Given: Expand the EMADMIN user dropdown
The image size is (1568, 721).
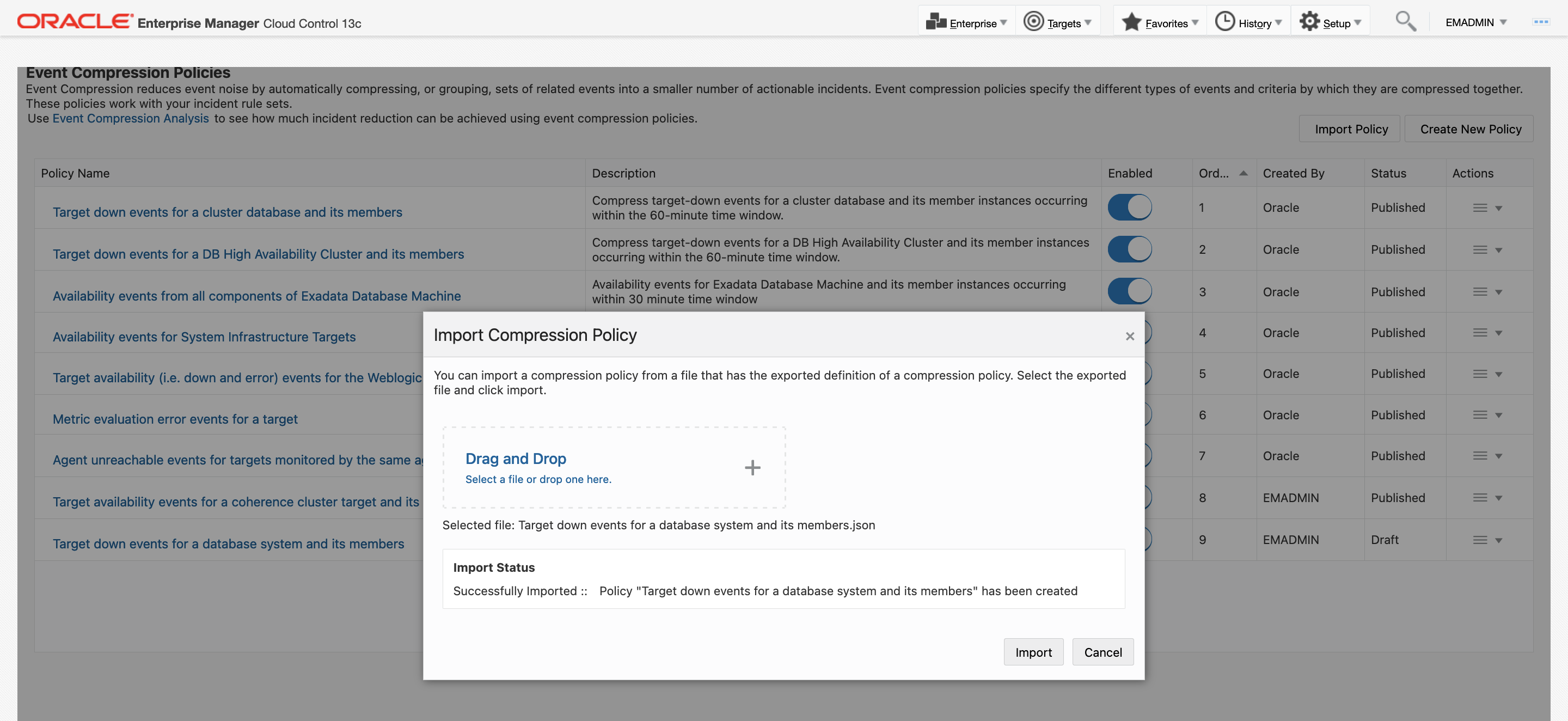Looking at the screenshot, I should 1475,22.
